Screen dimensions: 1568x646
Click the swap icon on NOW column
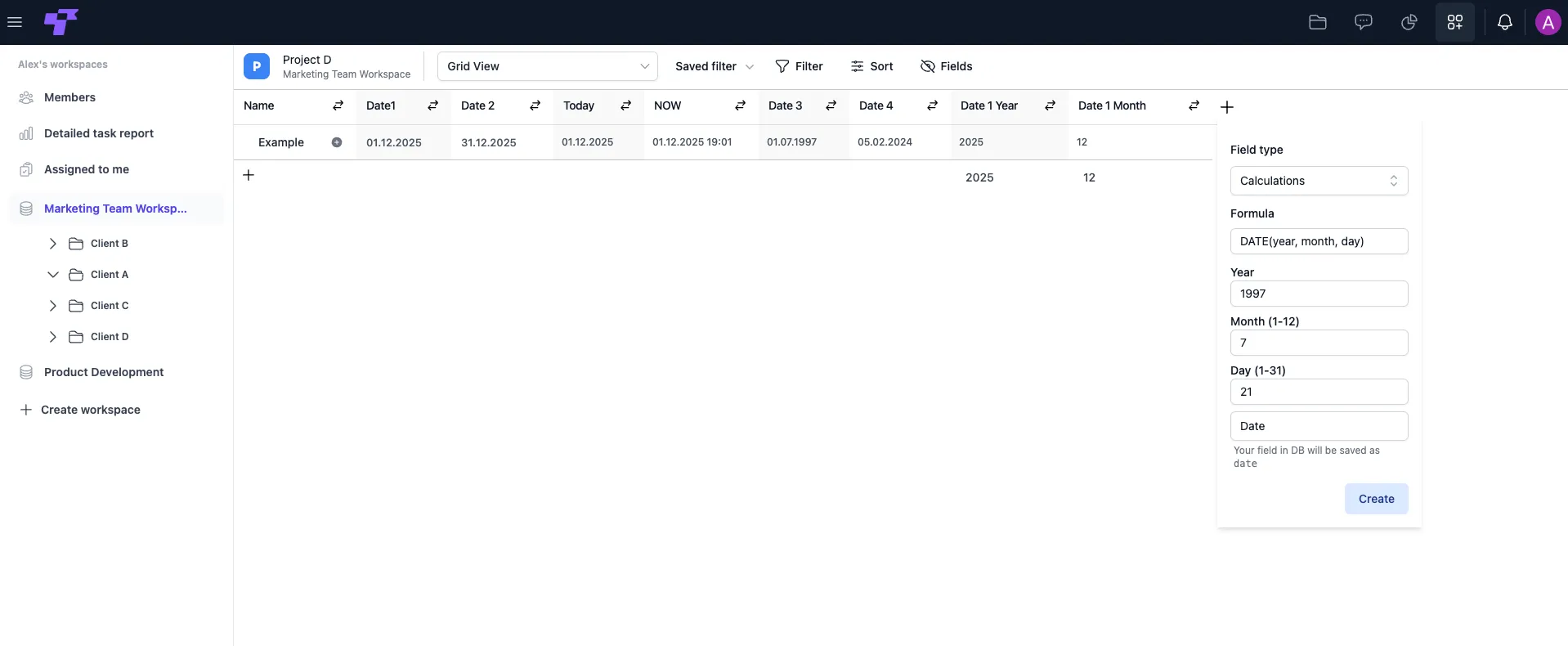pyautogui.click(x=741, y=105)
